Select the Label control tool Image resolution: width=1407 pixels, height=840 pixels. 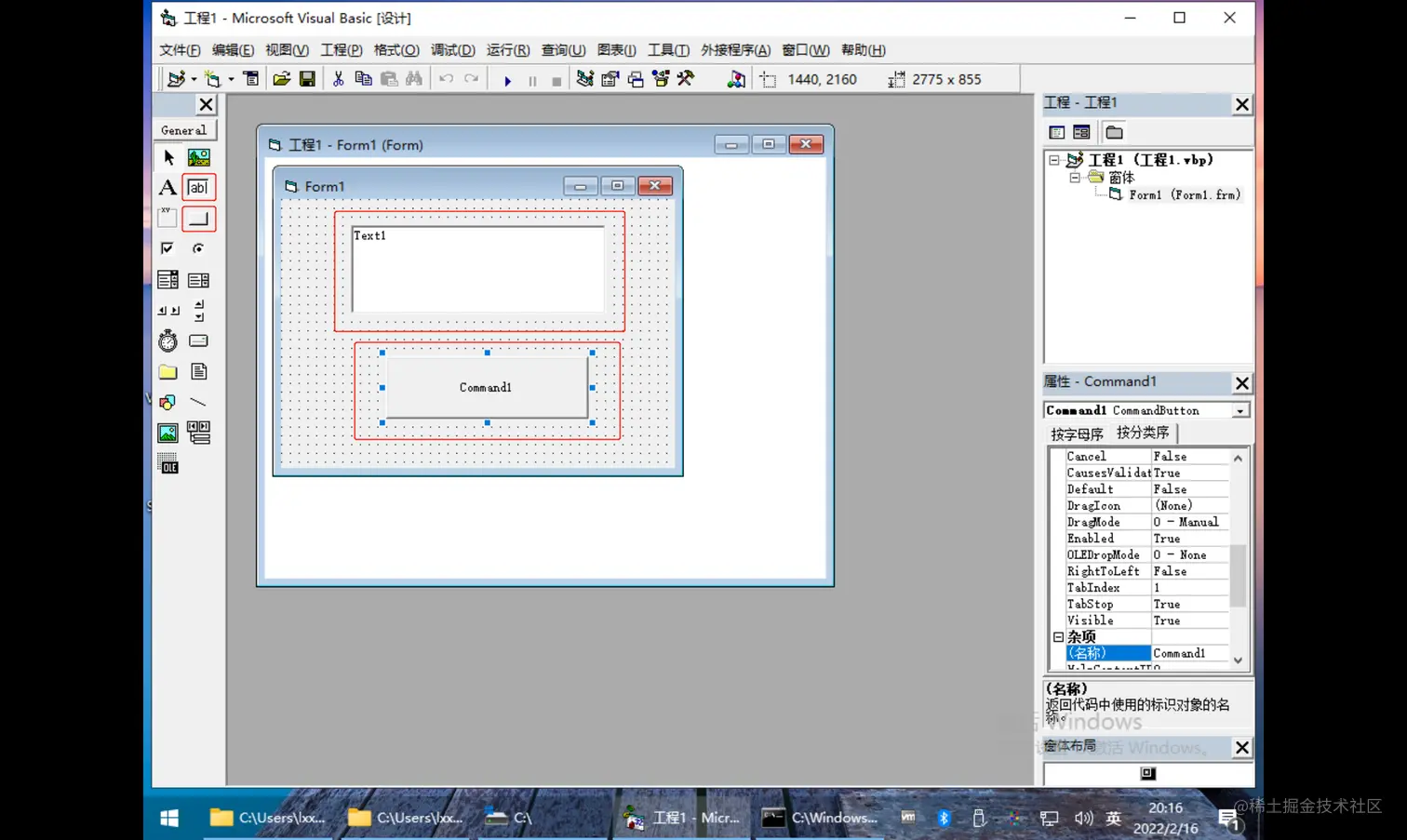168,188
